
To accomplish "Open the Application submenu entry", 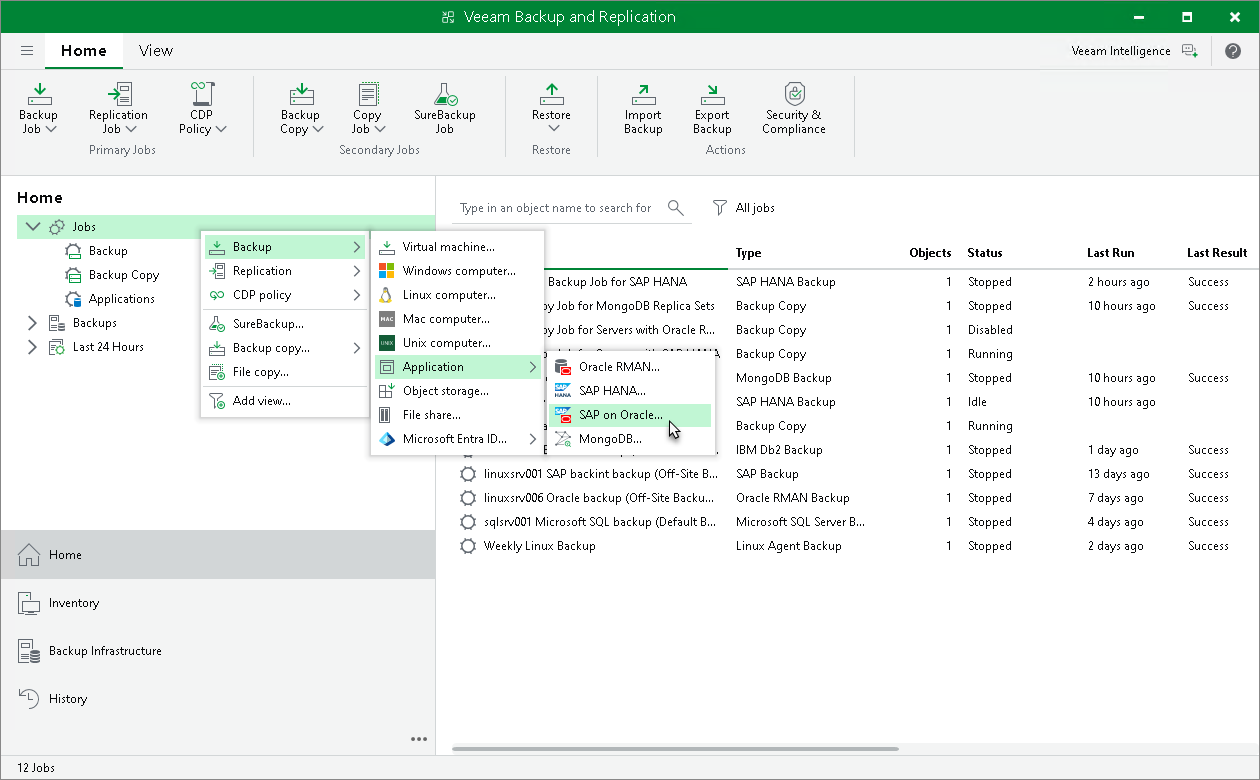I will (457, 367).
